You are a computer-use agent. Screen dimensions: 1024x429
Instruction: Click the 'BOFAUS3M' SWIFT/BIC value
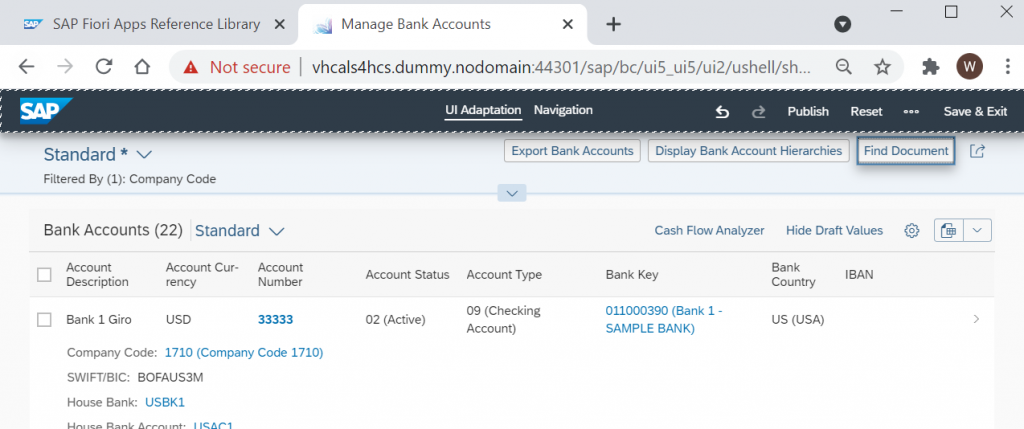click(x=170, y=377)
